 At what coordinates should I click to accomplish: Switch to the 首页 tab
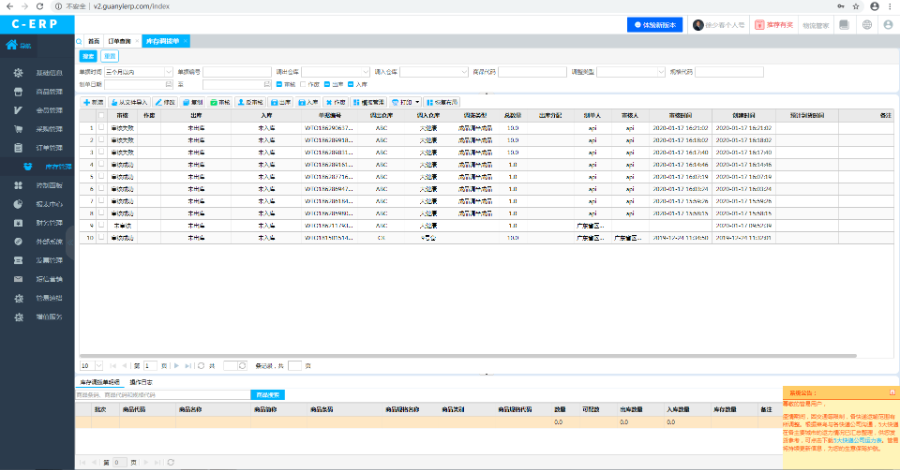coord(93,40)
